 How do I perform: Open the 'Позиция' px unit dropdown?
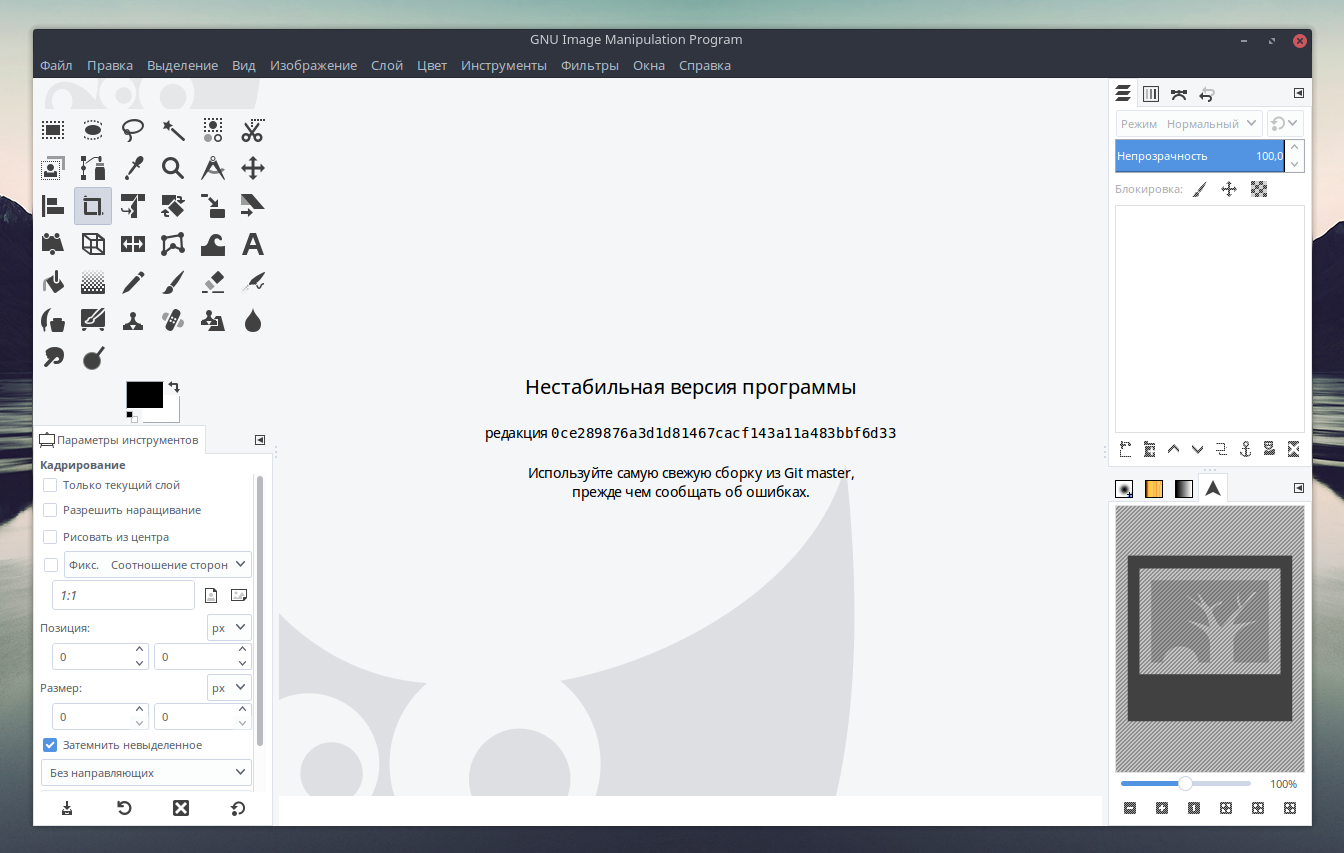pyautogui.click(x=229, y=628)
